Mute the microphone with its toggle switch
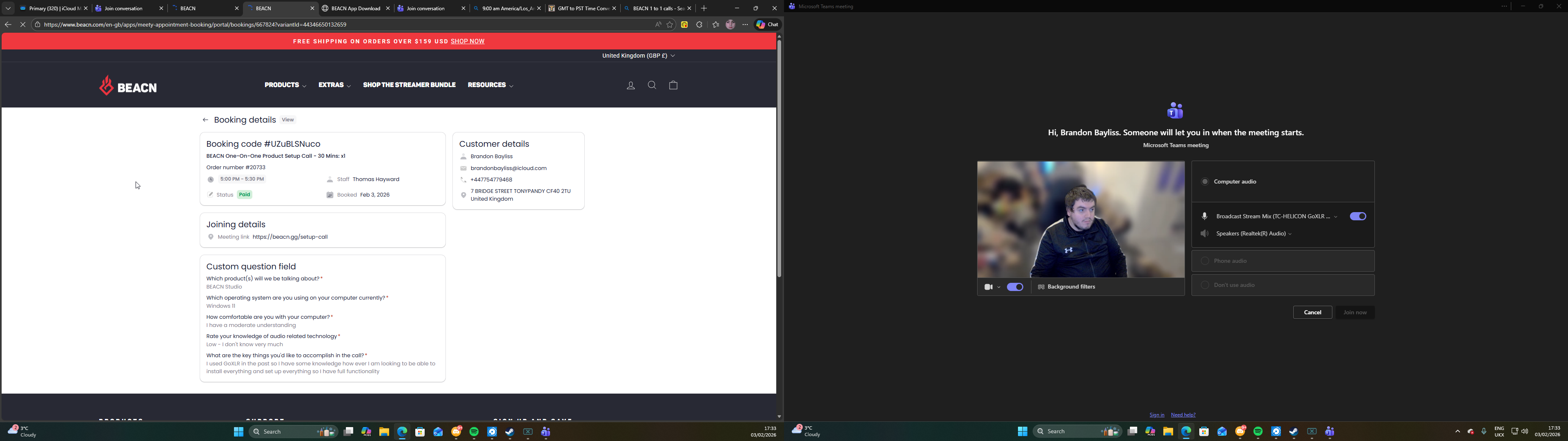 click(1357, 216)
